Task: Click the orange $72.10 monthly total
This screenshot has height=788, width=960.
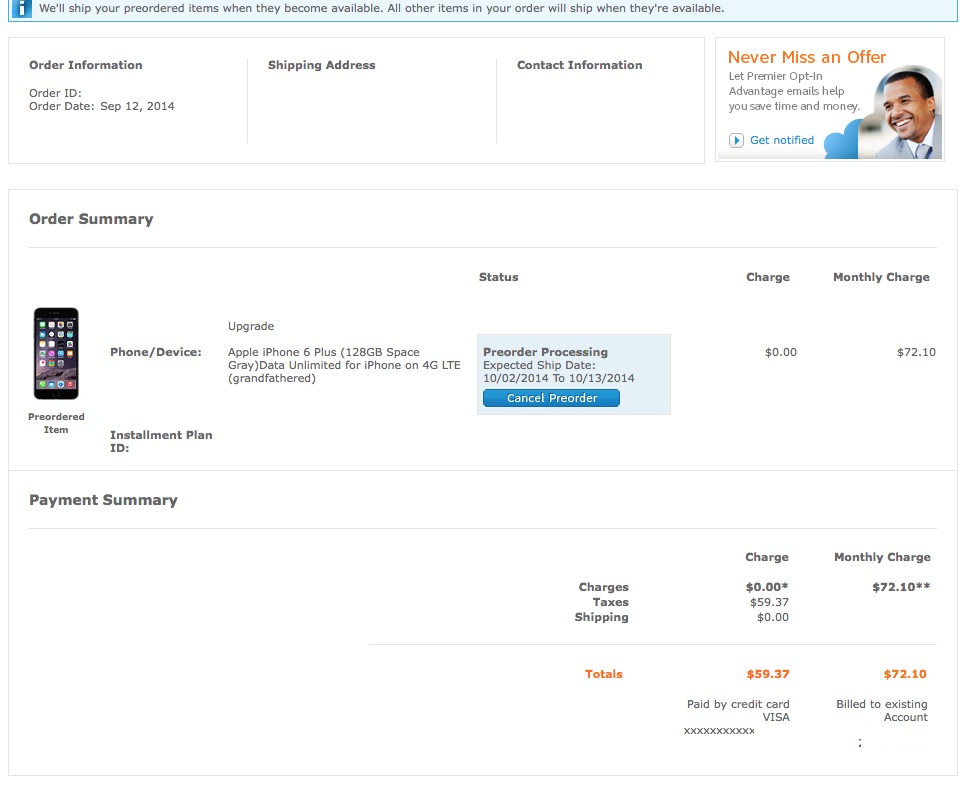Action: click(905, 674)
